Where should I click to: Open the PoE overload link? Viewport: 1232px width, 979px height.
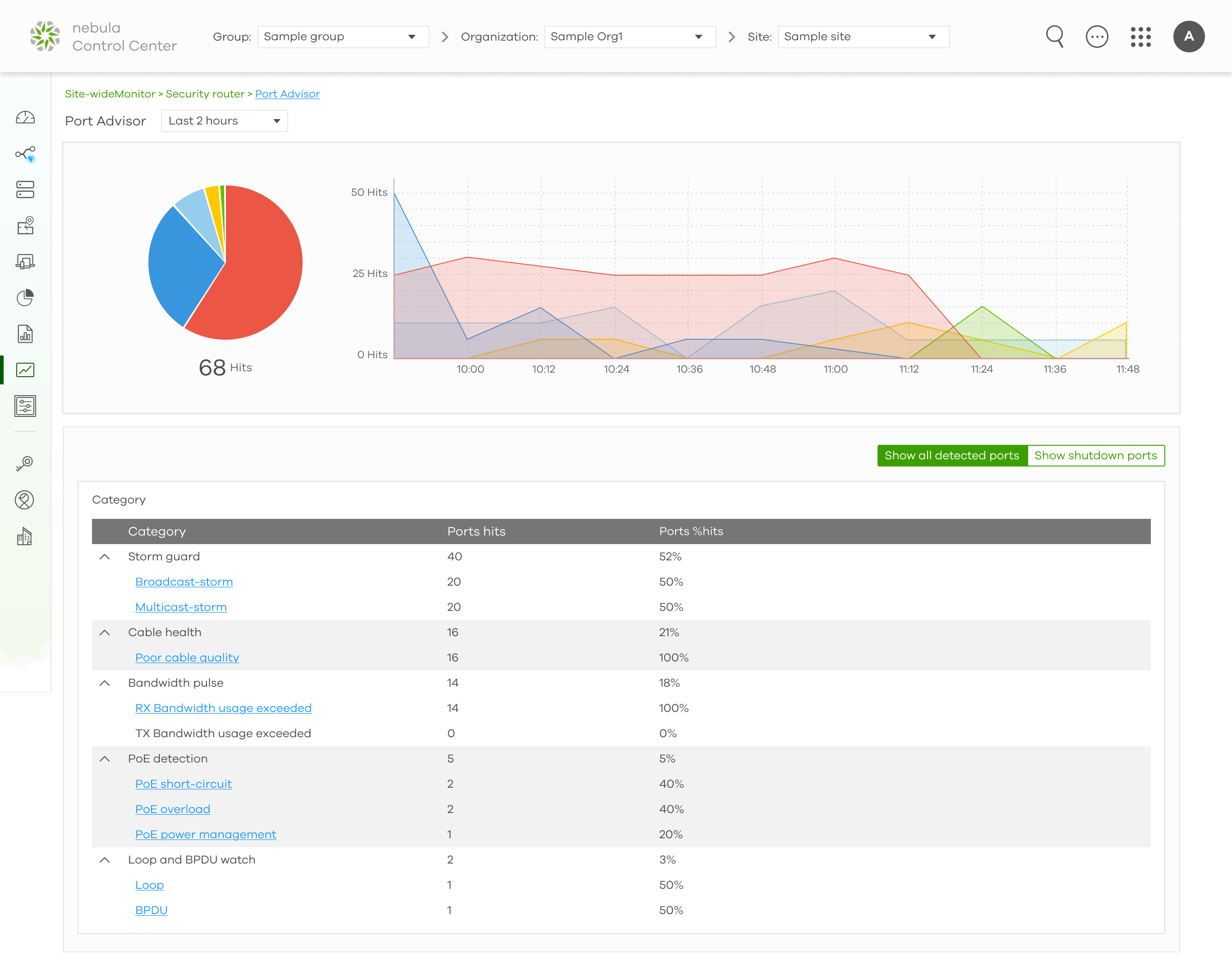point(173,809)
